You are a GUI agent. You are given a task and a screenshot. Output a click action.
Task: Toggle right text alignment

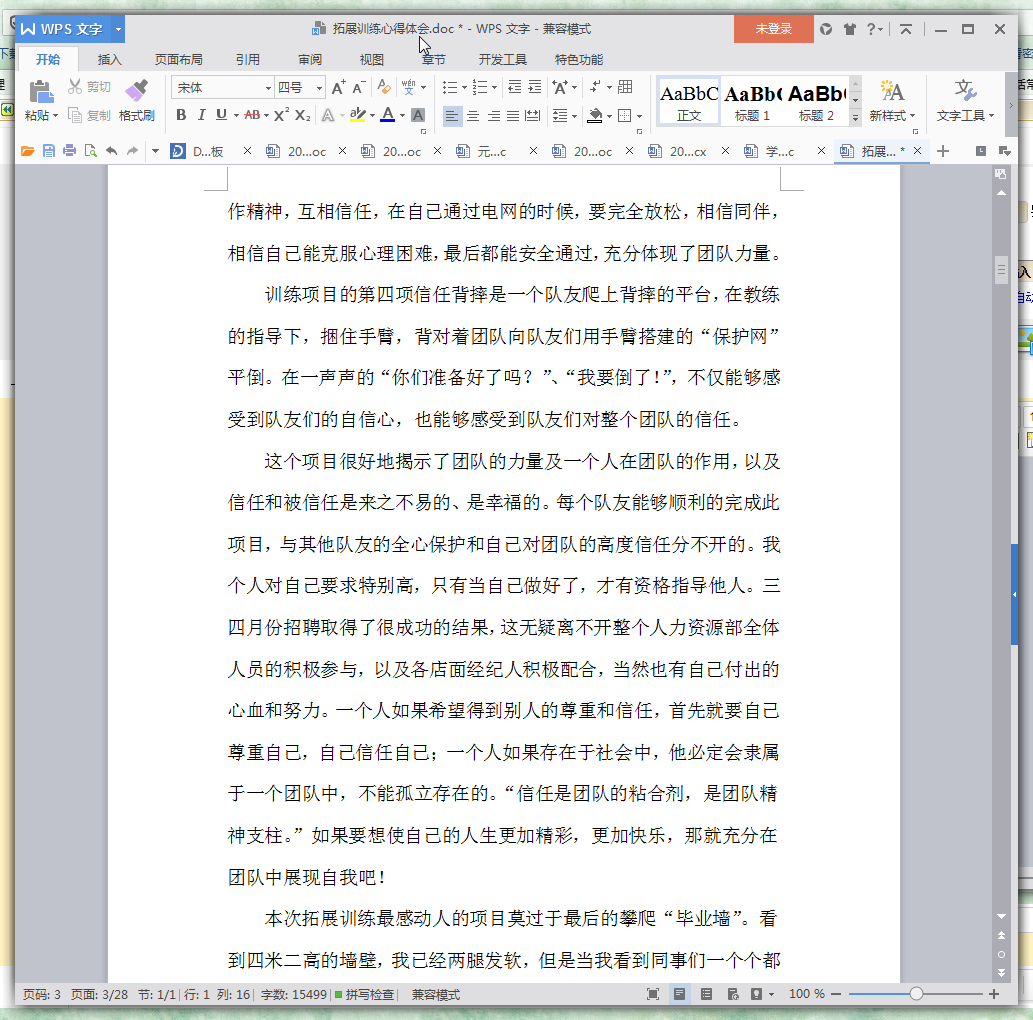(493, 116)
